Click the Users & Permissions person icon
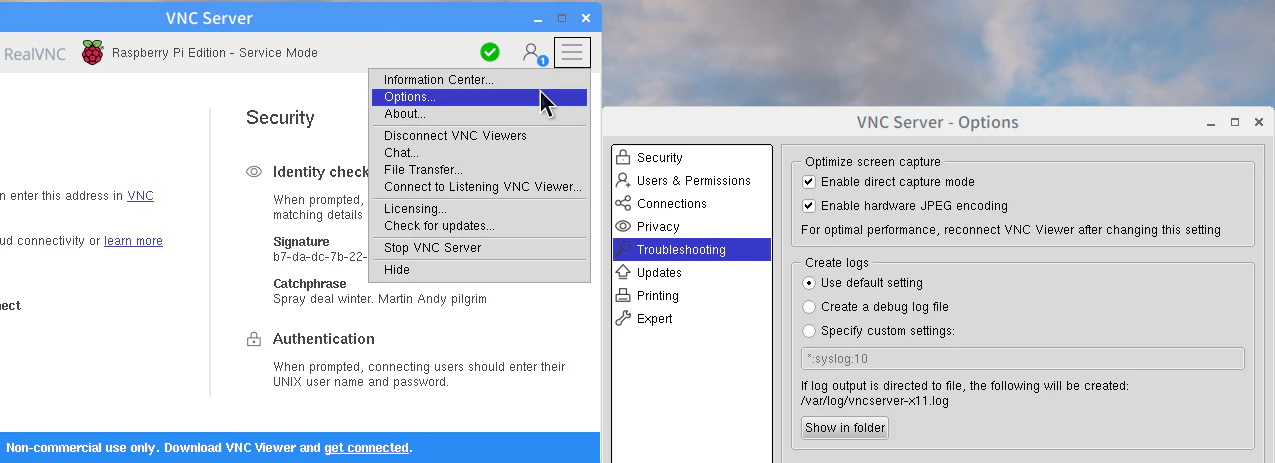1275x463 pixels. click(x=623, y=180)
